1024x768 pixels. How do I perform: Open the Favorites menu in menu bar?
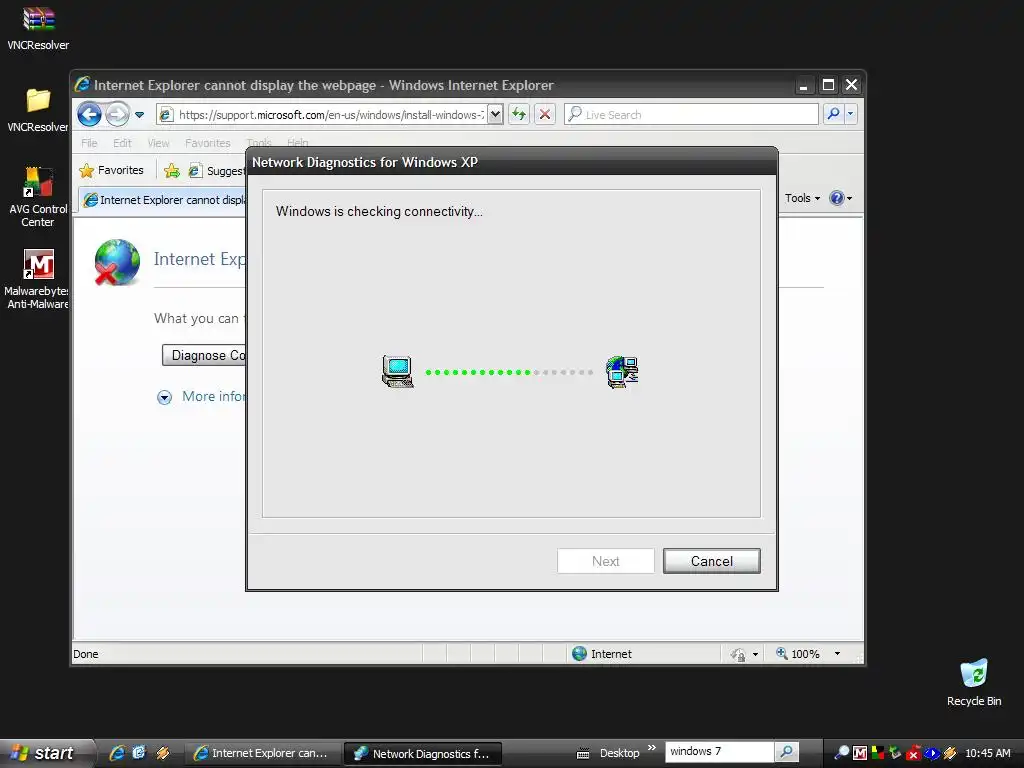tap(208, 142)
